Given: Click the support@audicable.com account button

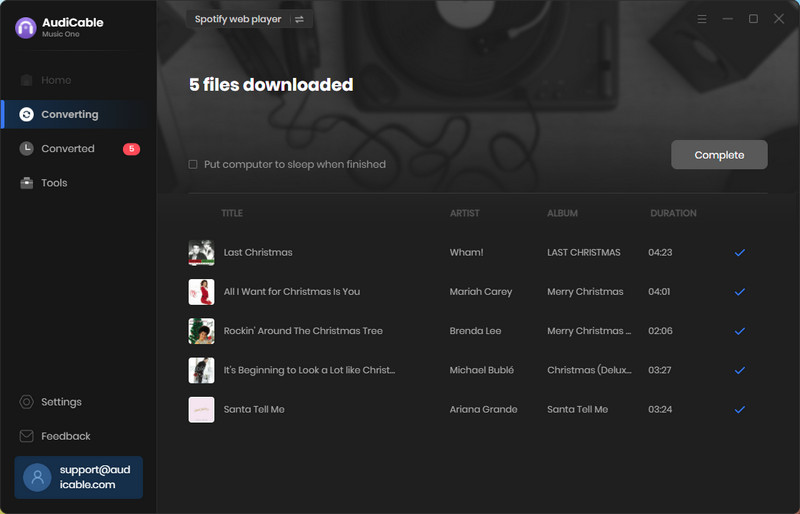Looking at the screenshot, I should click(x=79, y=477).
